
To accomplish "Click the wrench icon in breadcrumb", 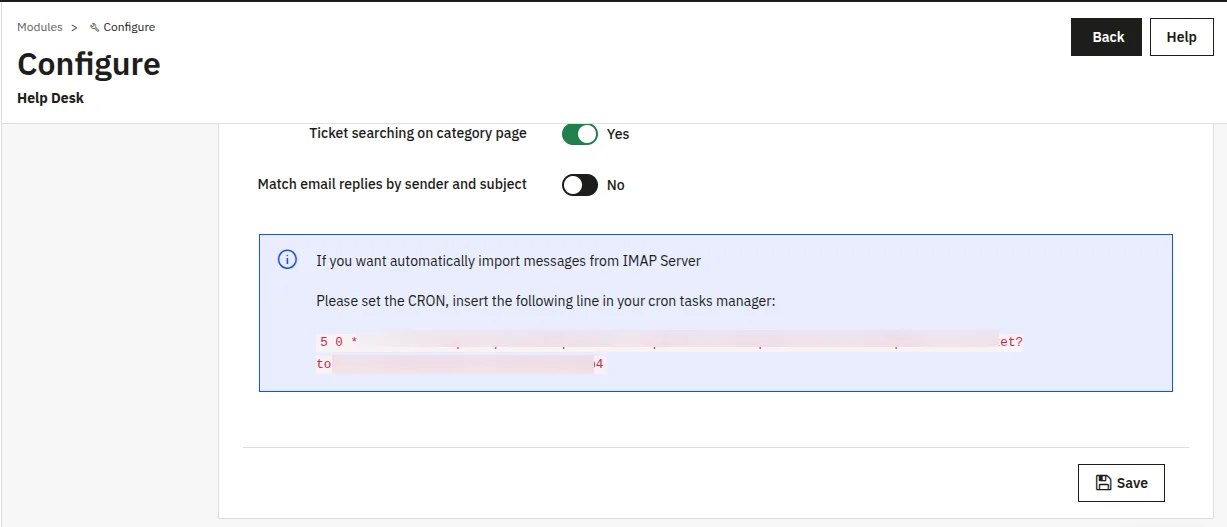I will (x=95, y=27).
